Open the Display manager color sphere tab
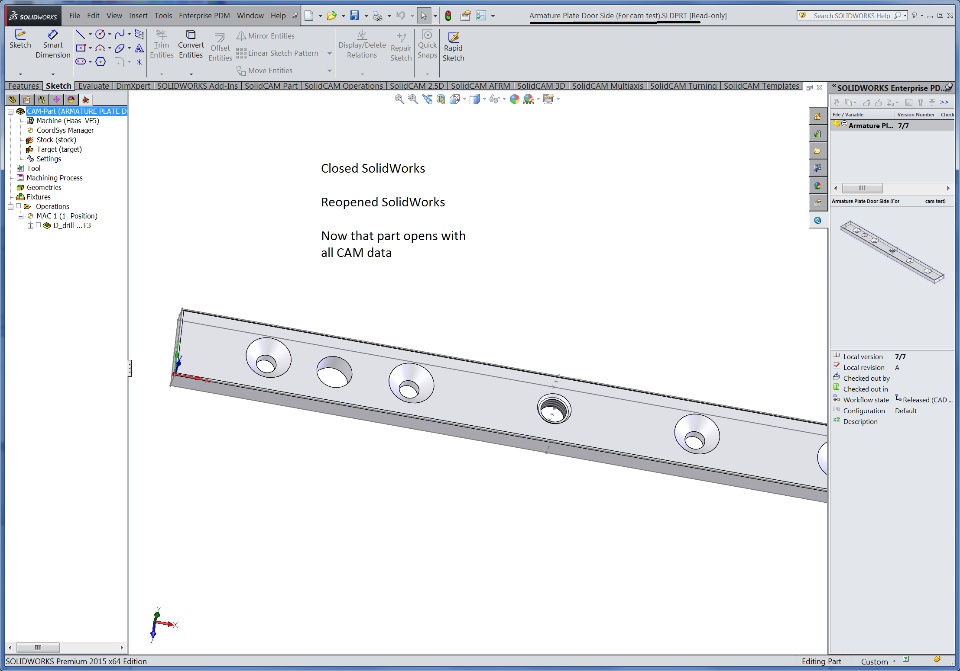960x671 pixels. [x=71, y=99]
